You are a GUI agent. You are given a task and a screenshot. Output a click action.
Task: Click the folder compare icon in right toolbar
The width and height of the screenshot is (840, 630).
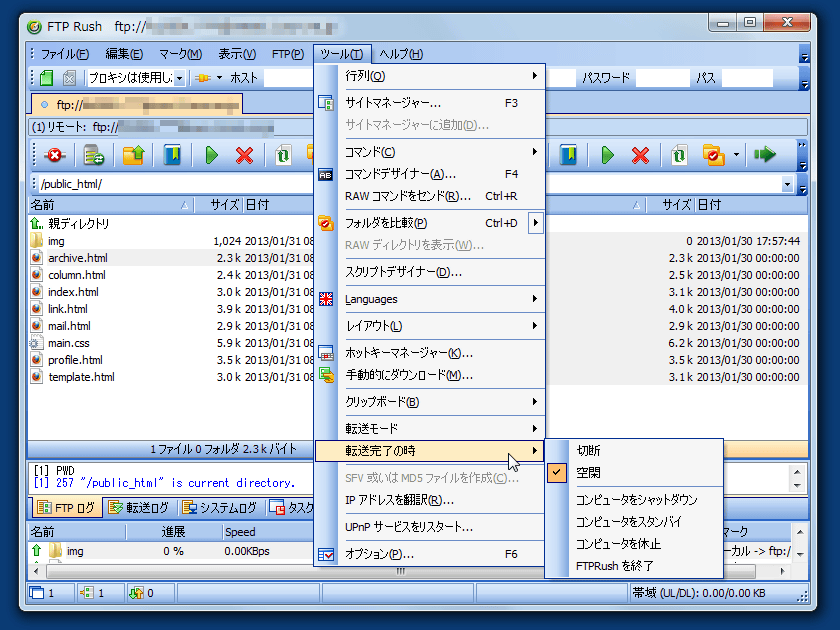tap(714, 155)
